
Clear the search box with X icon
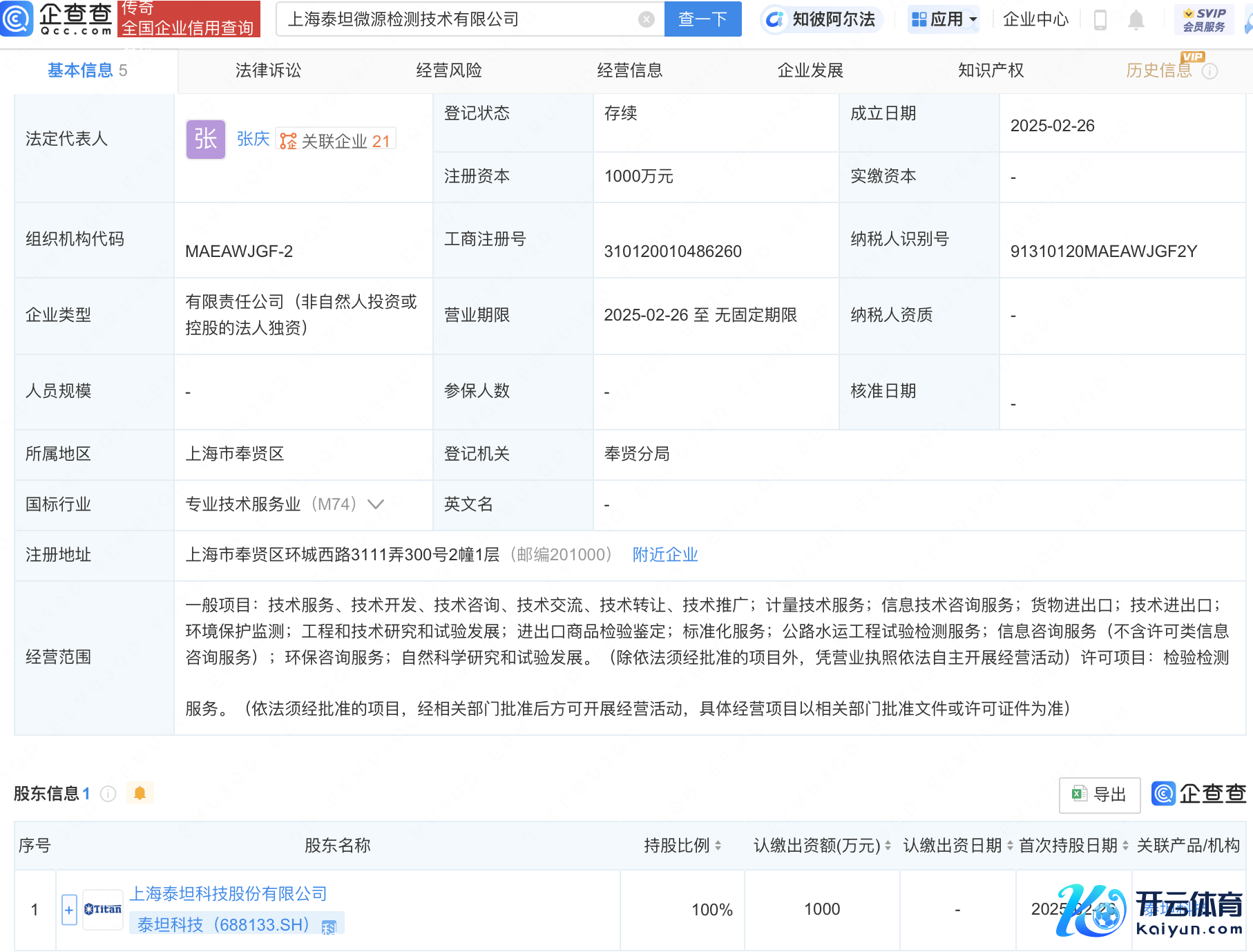click(646, 19)
